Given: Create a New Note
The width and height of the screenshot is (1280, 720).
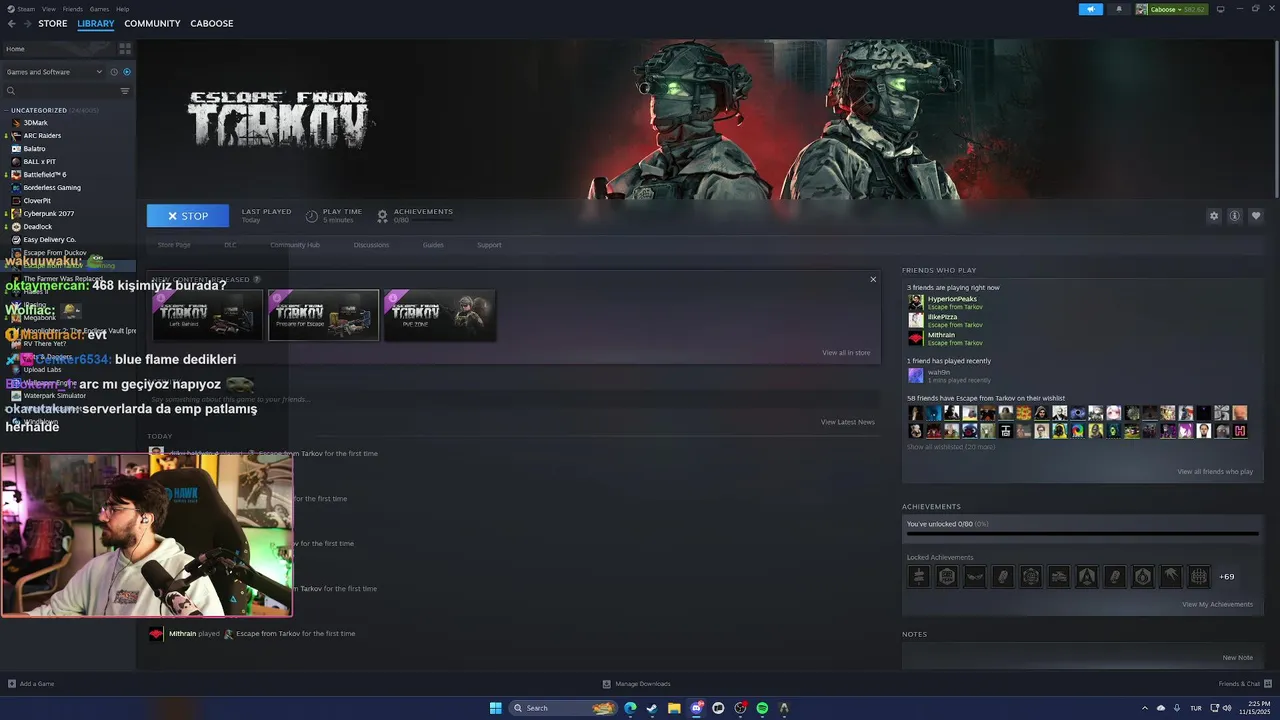Looking at the screenshot, I should point(1238,658).
